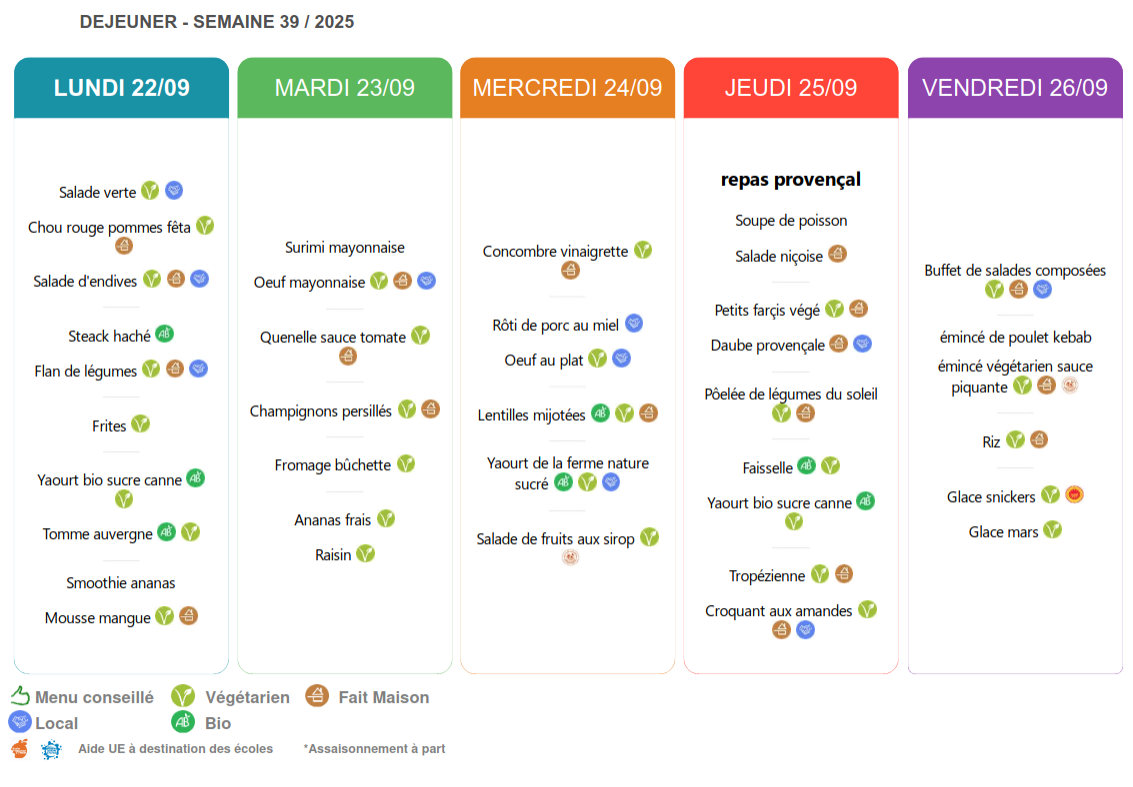Select the MERCREDI 24/09 header
Image resolution: width=1133 pixels, height=787 pixels.
[567, 88]
